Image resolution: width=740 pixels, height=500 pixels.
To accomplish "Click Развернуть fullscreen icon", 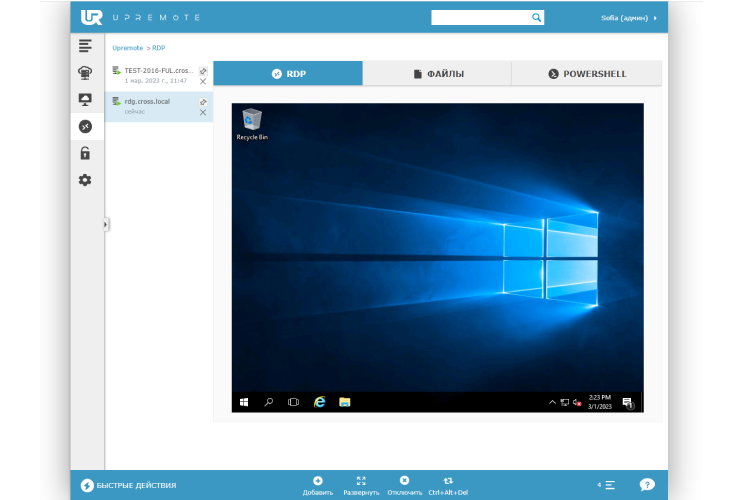I will point(361,481).
